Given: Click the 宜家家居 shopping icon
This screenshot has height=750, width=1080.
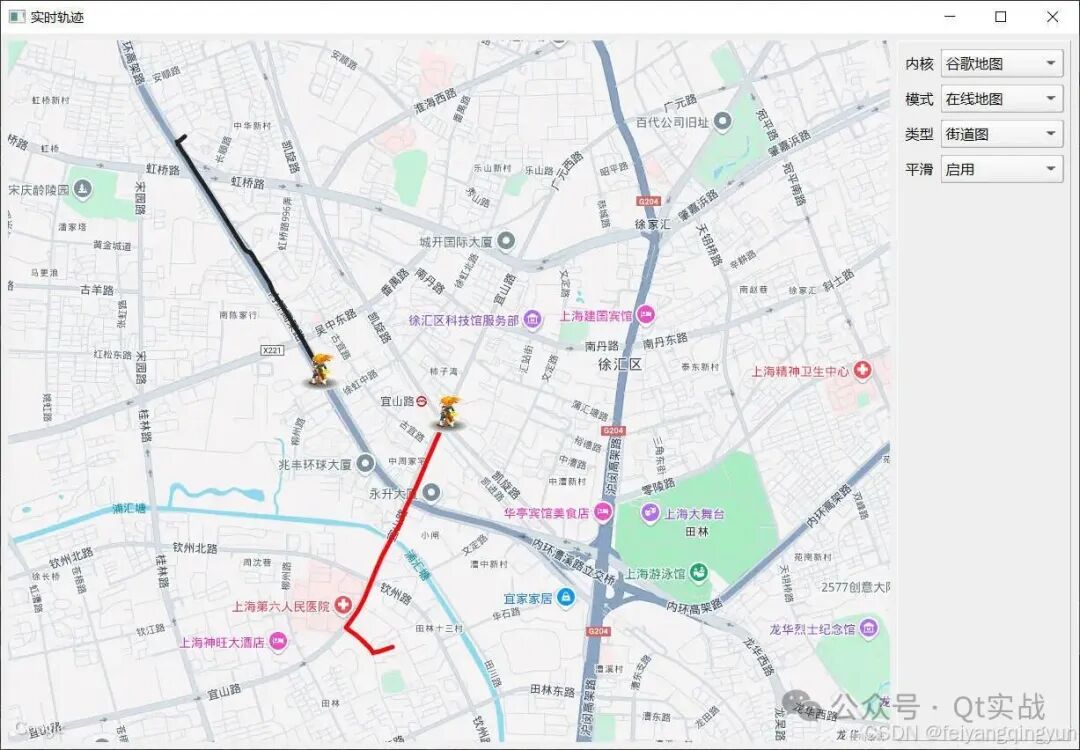Looking at the screenshot, I should (x=565, y=598).
